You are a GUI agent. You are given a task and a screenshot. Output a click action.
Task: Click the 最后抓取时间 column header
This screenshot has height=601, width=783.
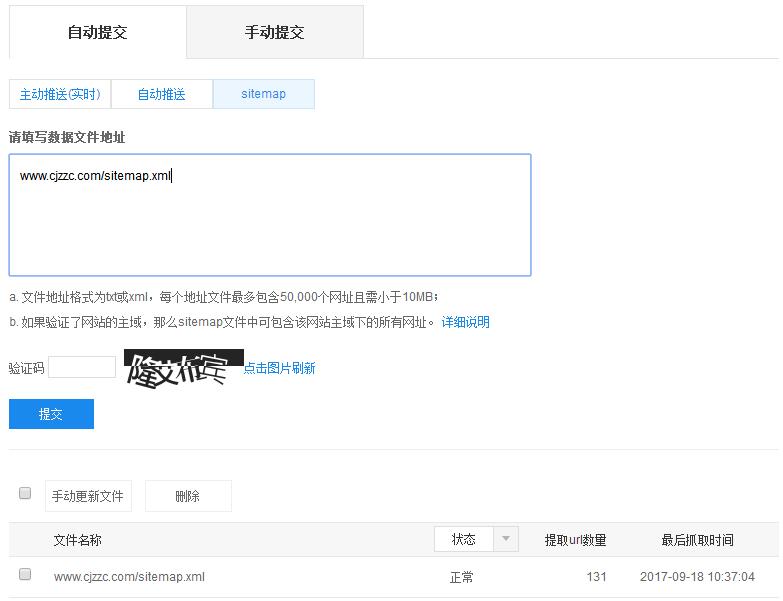[697, 540]
